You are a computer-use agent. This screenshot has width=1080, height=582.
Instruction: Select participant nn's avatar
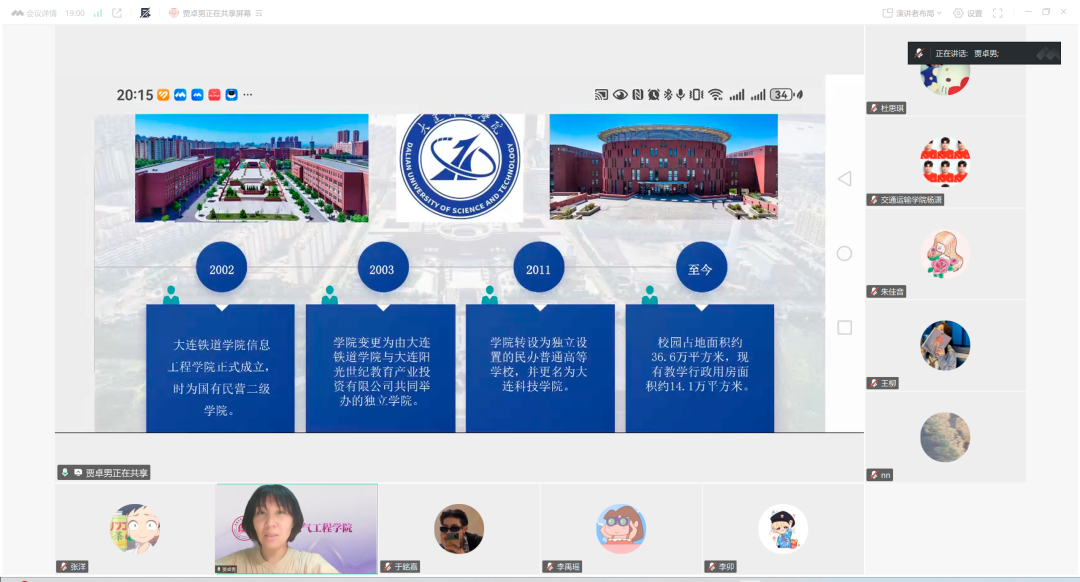pyautogui.click(x=945, y=437)
